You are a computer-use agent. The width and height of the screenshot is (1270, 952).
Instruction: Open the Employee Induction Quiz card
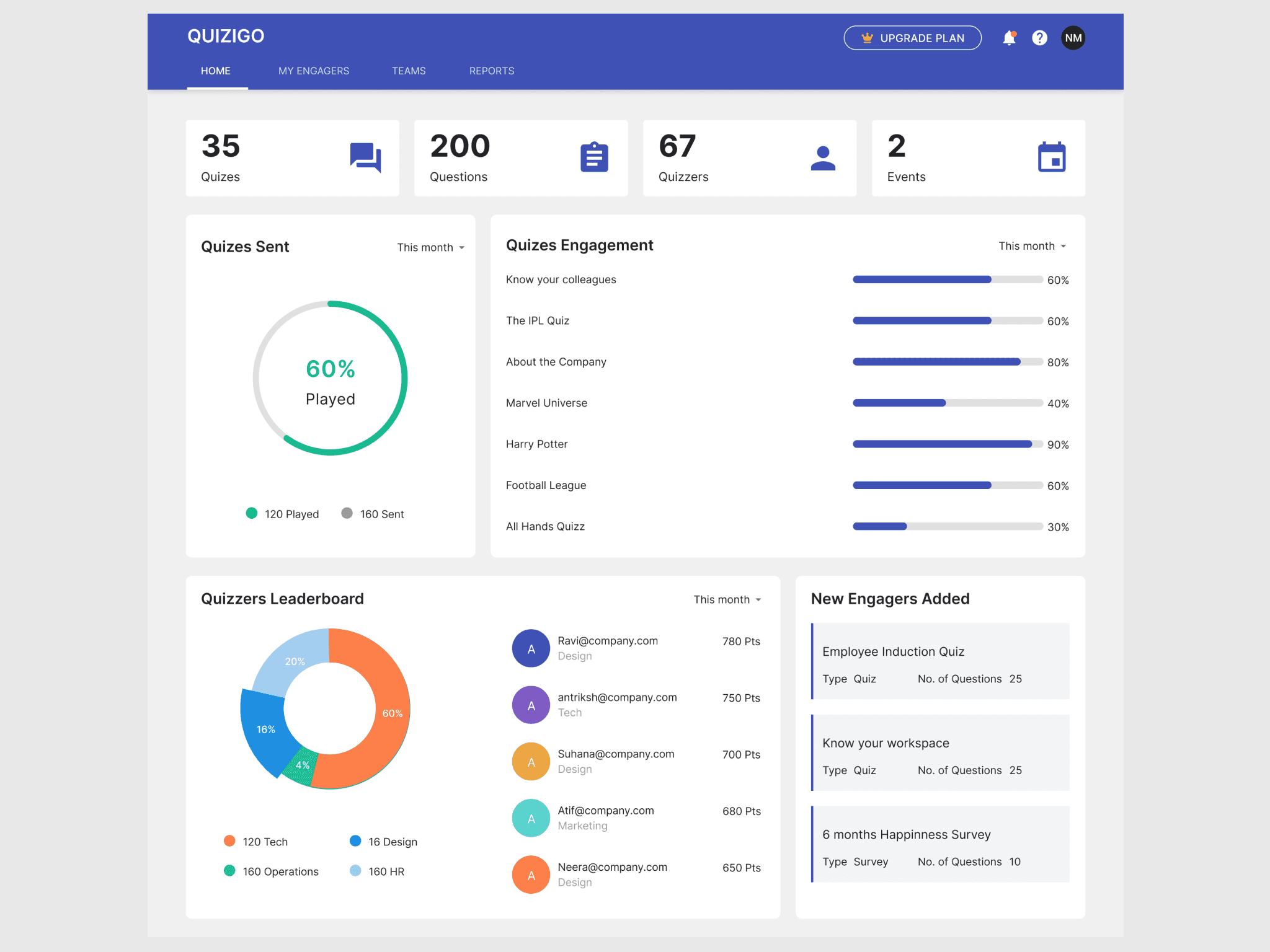click(x=940, y=661)
